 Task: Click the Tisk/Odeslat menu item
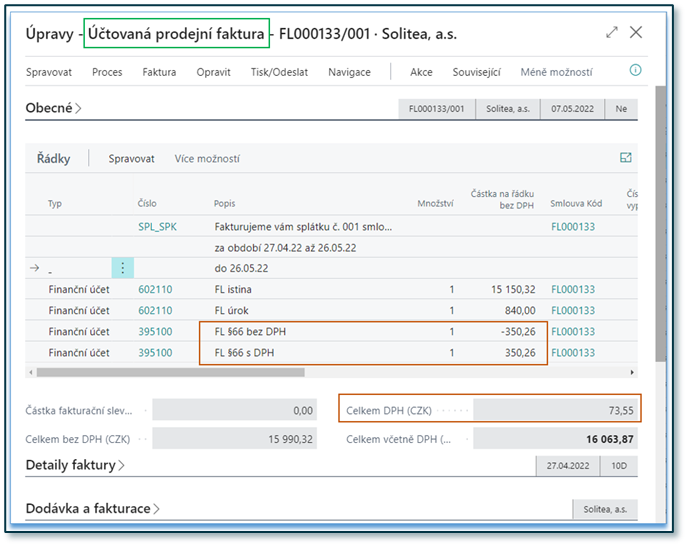(x=279, y=72)
